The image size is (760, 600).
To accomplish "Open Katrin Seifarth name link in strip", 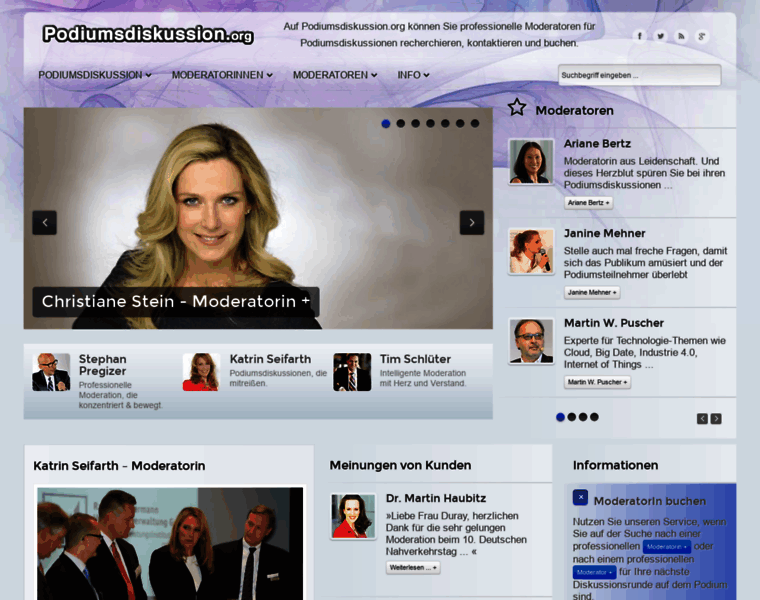I will point(270,359).
